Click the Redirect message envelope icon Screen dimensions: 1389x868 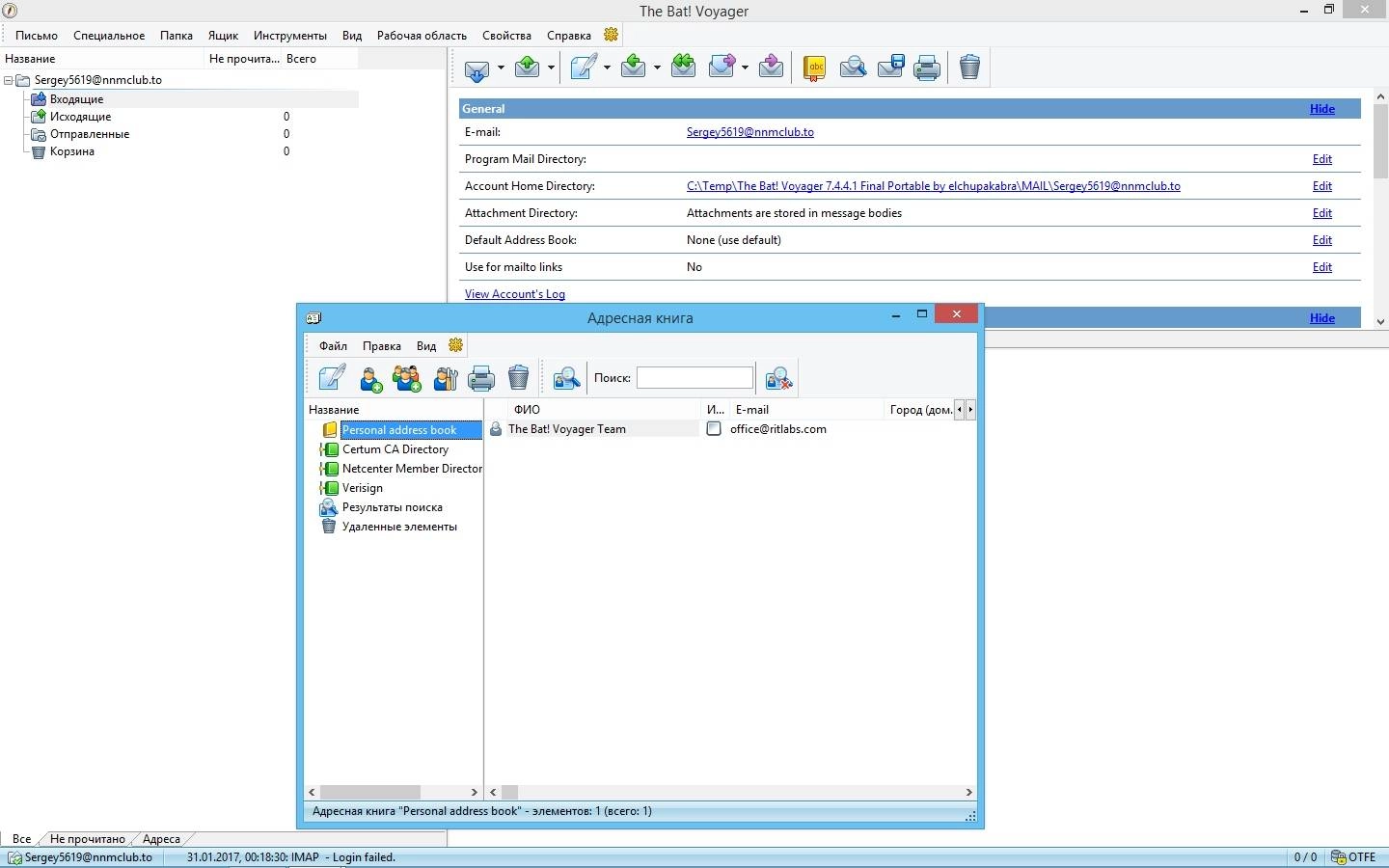point(771,67)
